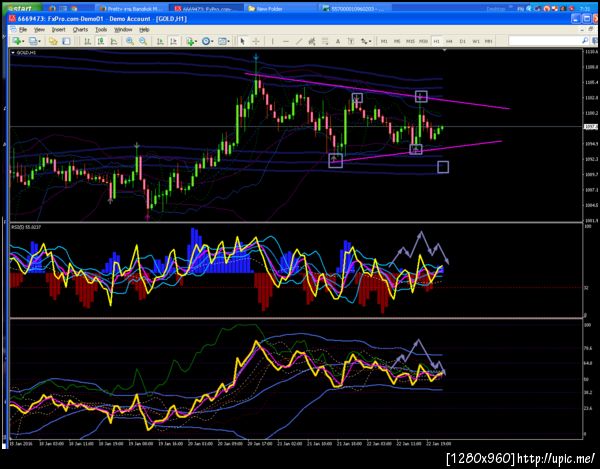The width and height of the screenshot is (600, 469).
Task: Click the Windows start button
Action: coord(23,8)
